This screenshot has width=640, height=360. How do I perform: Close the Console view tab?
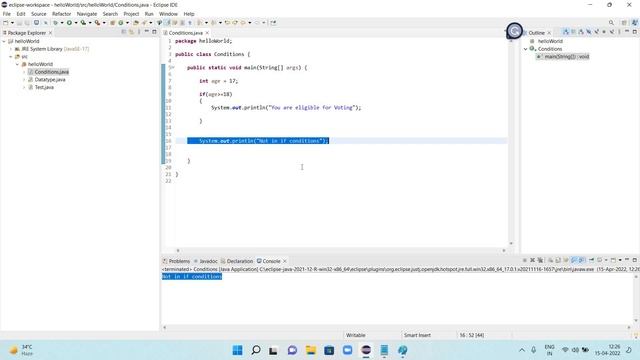[285, 261]
